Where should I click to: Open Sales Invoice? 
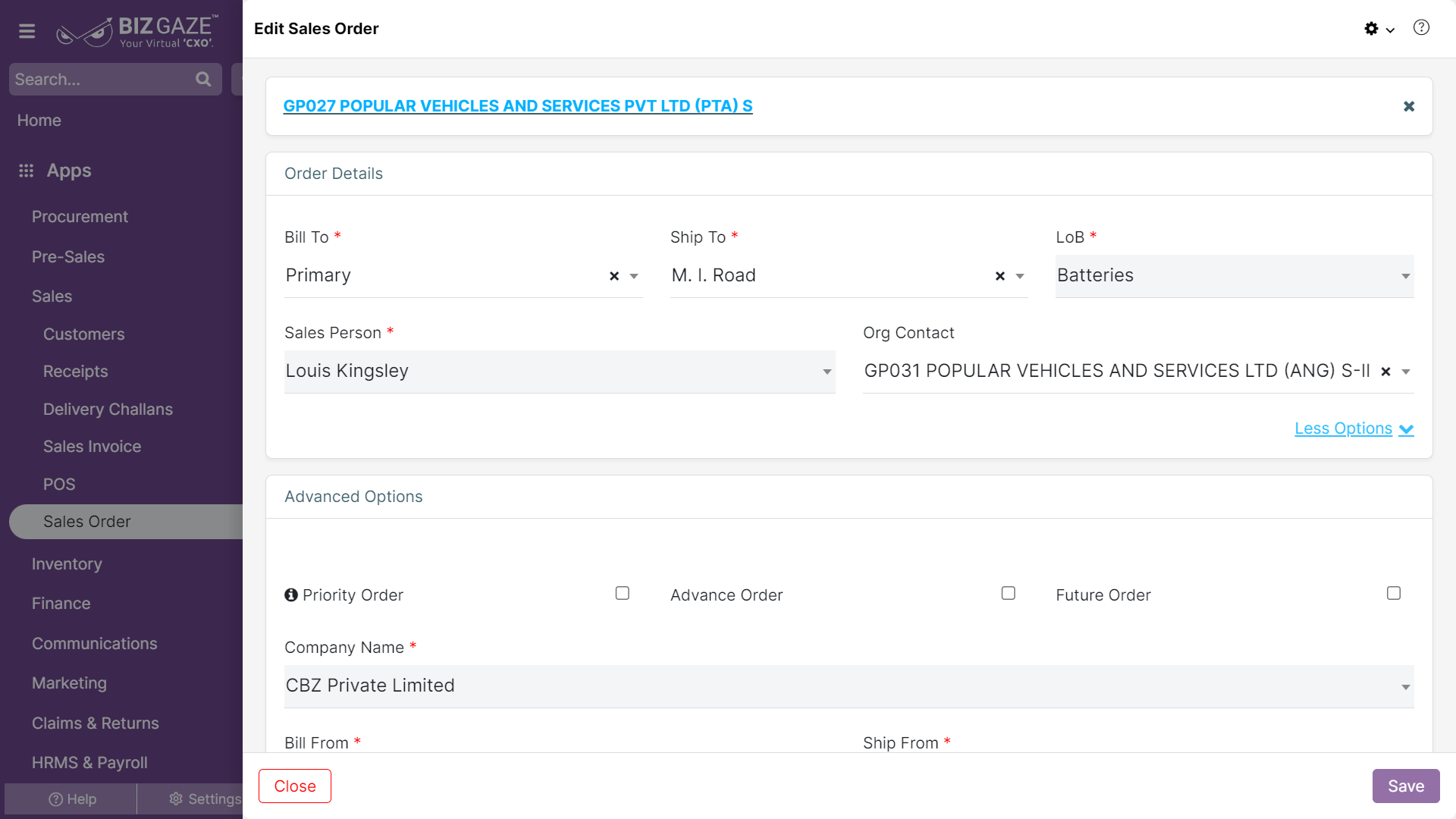point(92,447)
